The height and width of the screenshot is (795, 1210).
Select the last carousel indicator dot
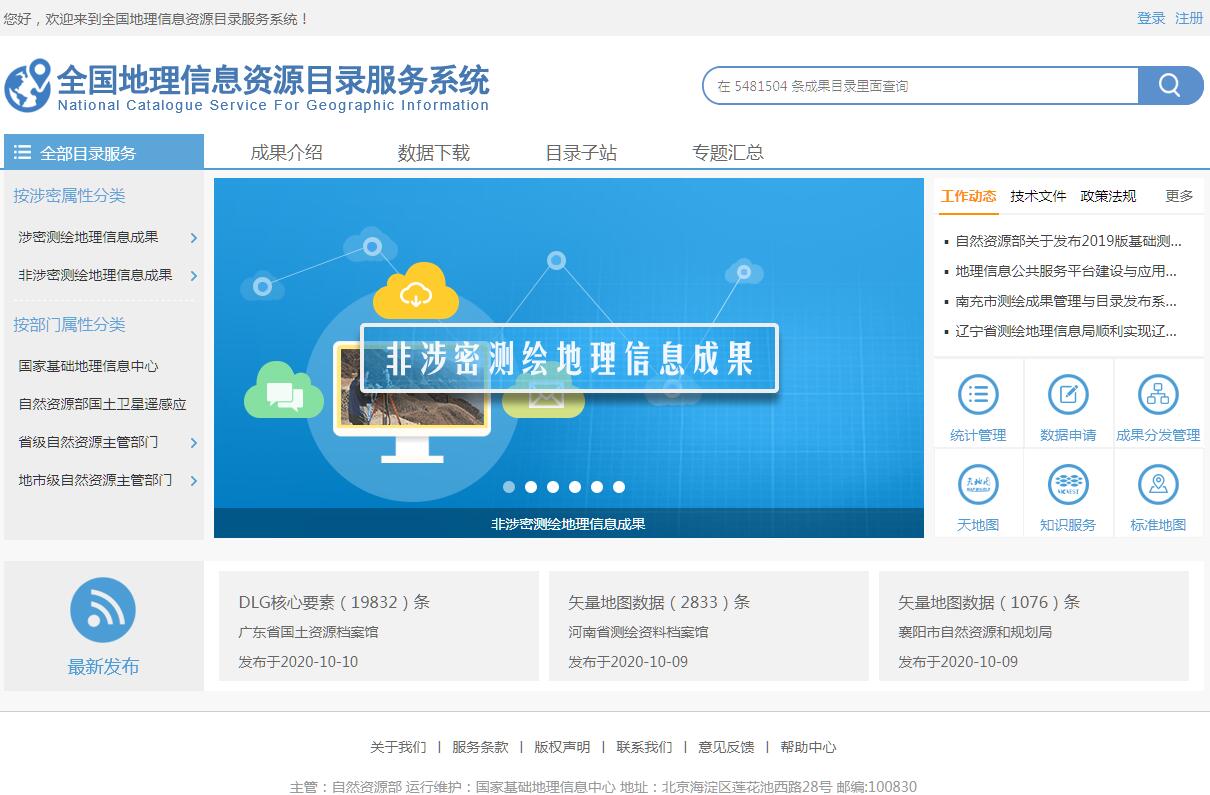(x=619, y=487)
